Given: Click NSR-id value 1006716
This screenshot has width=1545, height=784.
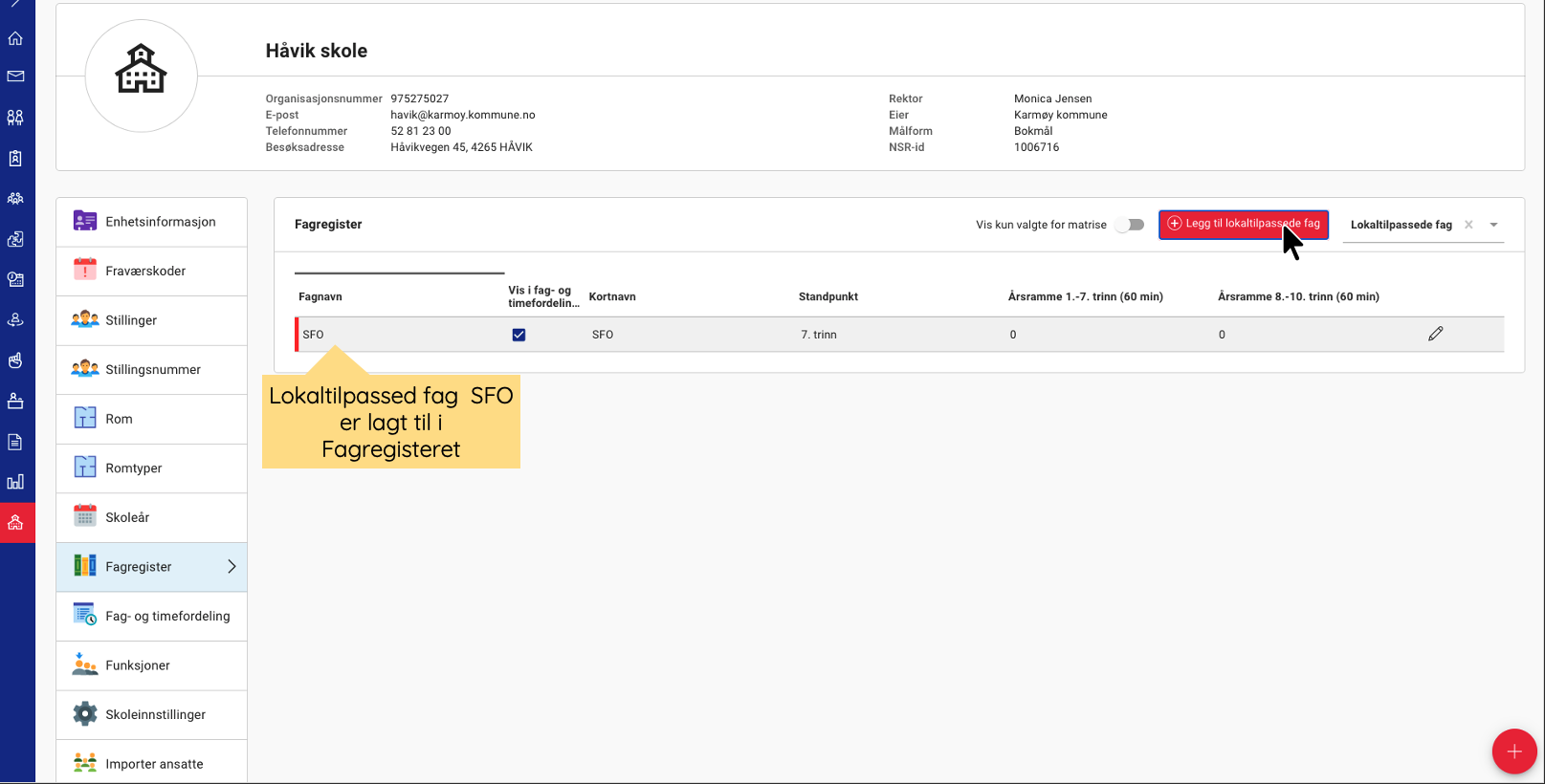Looking at the screenshot, I should click(1036, 147).
